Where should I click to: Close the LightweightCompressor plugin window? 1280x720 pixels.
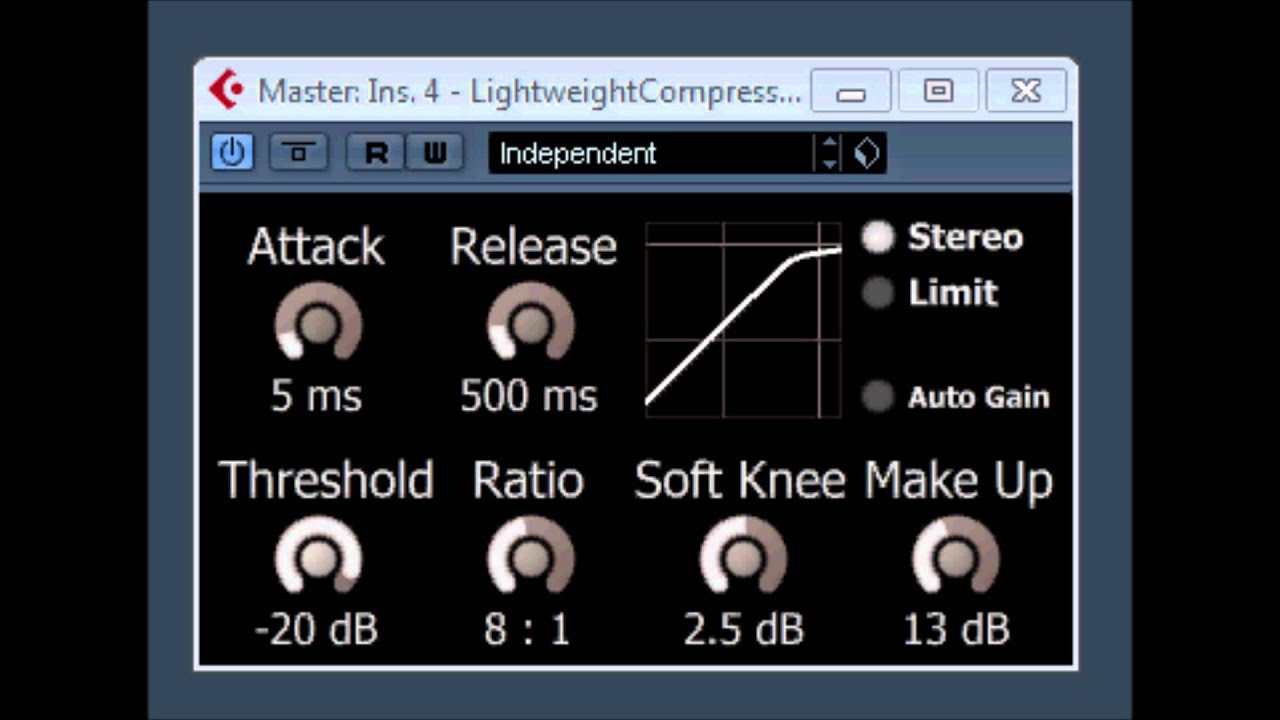[1026, 91]
